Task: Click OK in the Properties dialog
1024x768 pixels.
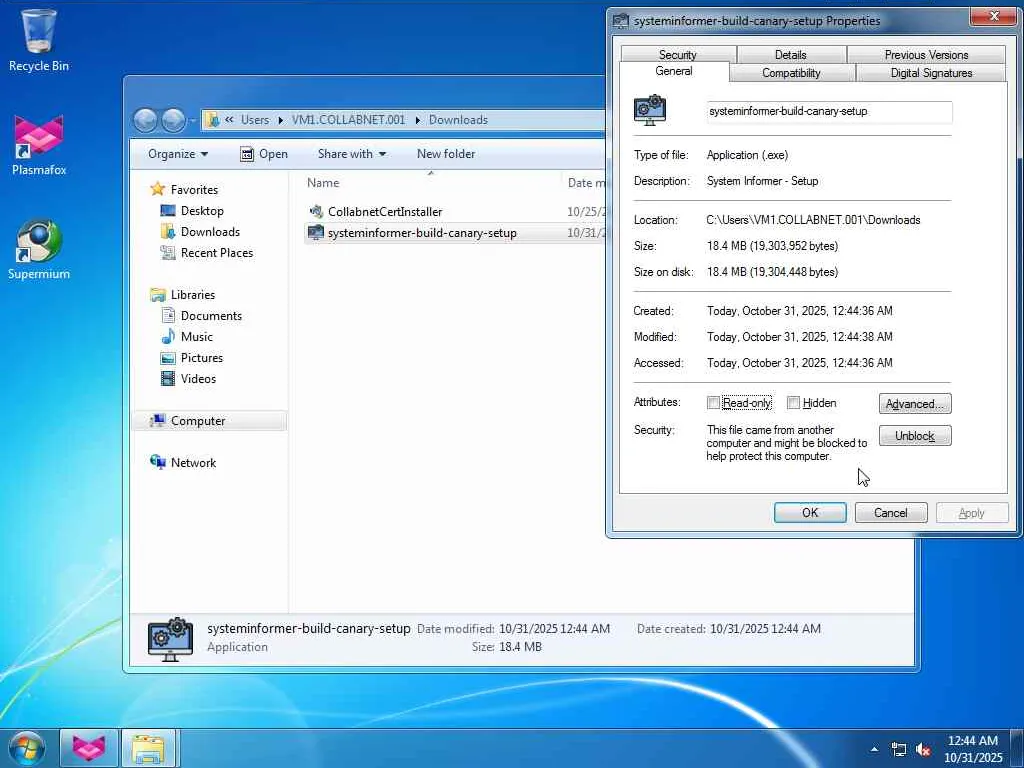Action: 810,513
